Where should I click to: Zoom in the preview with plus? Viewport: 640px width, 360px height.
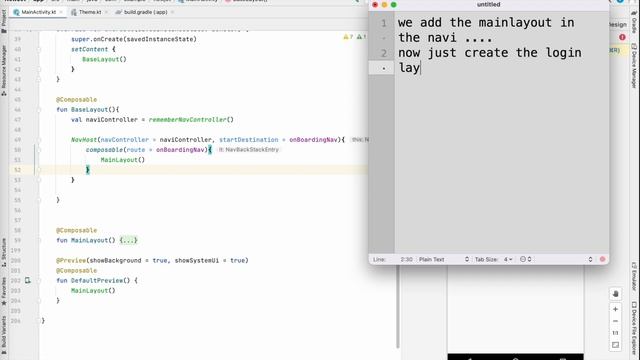616,309
